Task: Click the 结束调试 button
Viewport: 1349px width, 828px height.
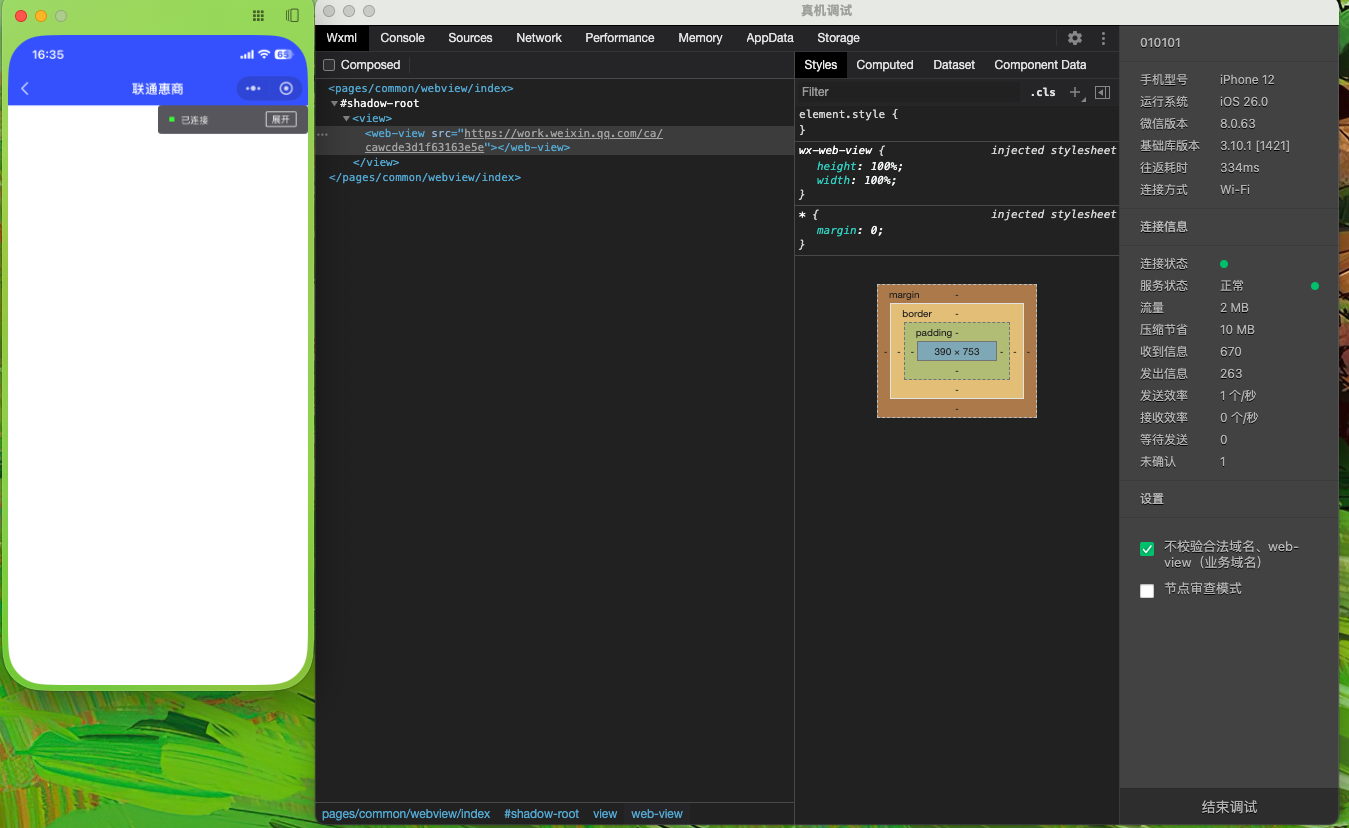Action: point(1228,807)
